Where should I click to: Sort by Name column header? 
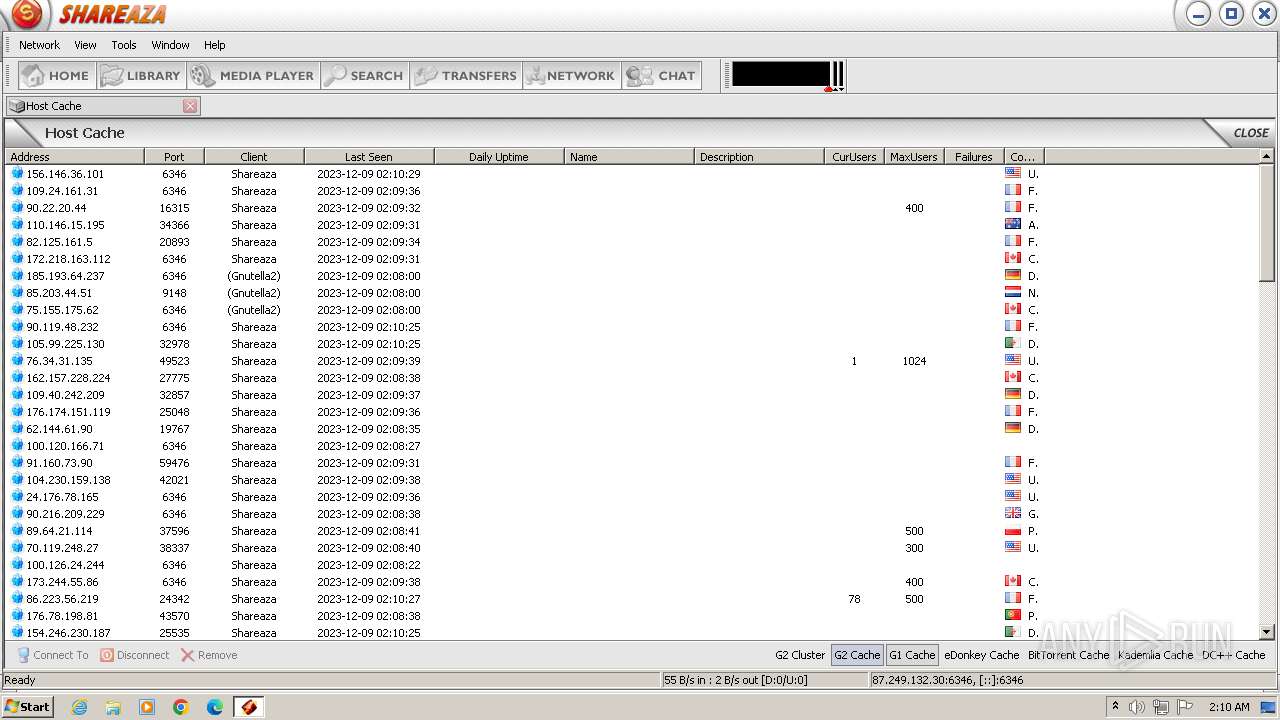click(x=629, y=157)
